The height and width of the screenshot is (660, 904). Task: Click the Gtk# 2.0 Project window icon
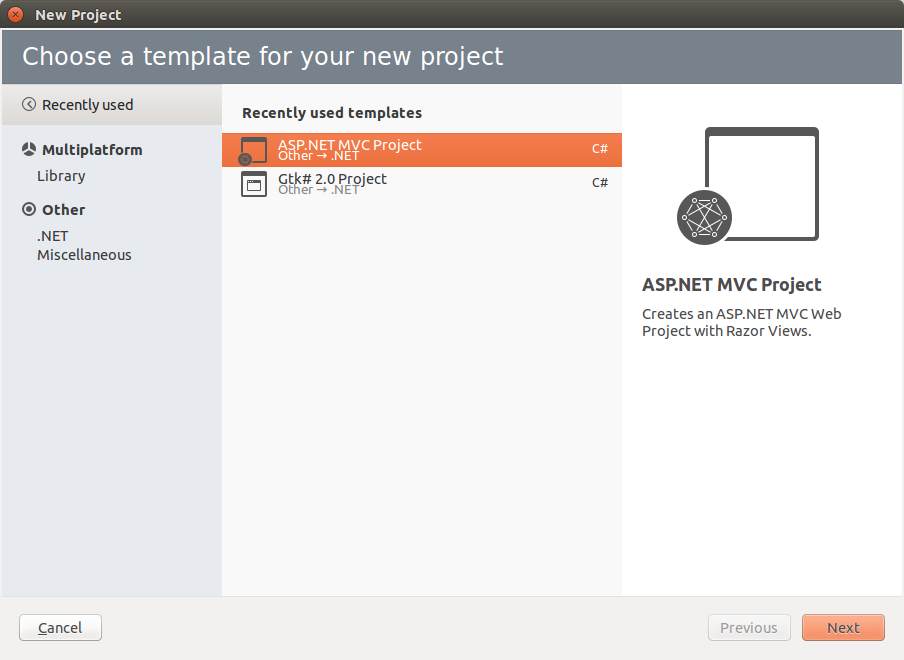pyautogui.click(x=254, y=184)
